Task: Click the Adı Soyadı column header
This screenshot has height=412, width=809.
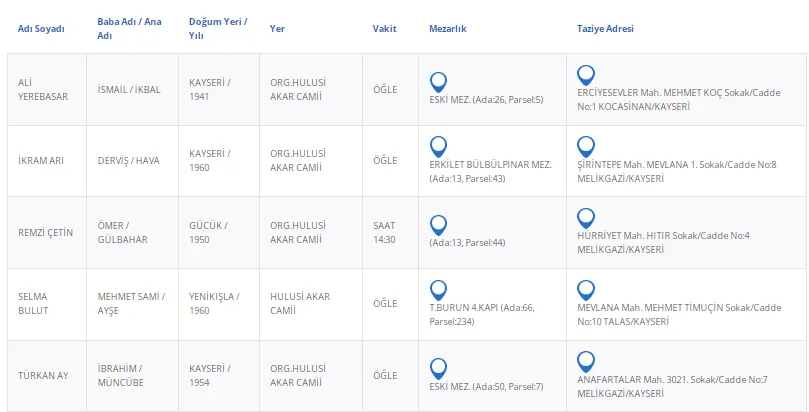Action: (x=41, y=28)
